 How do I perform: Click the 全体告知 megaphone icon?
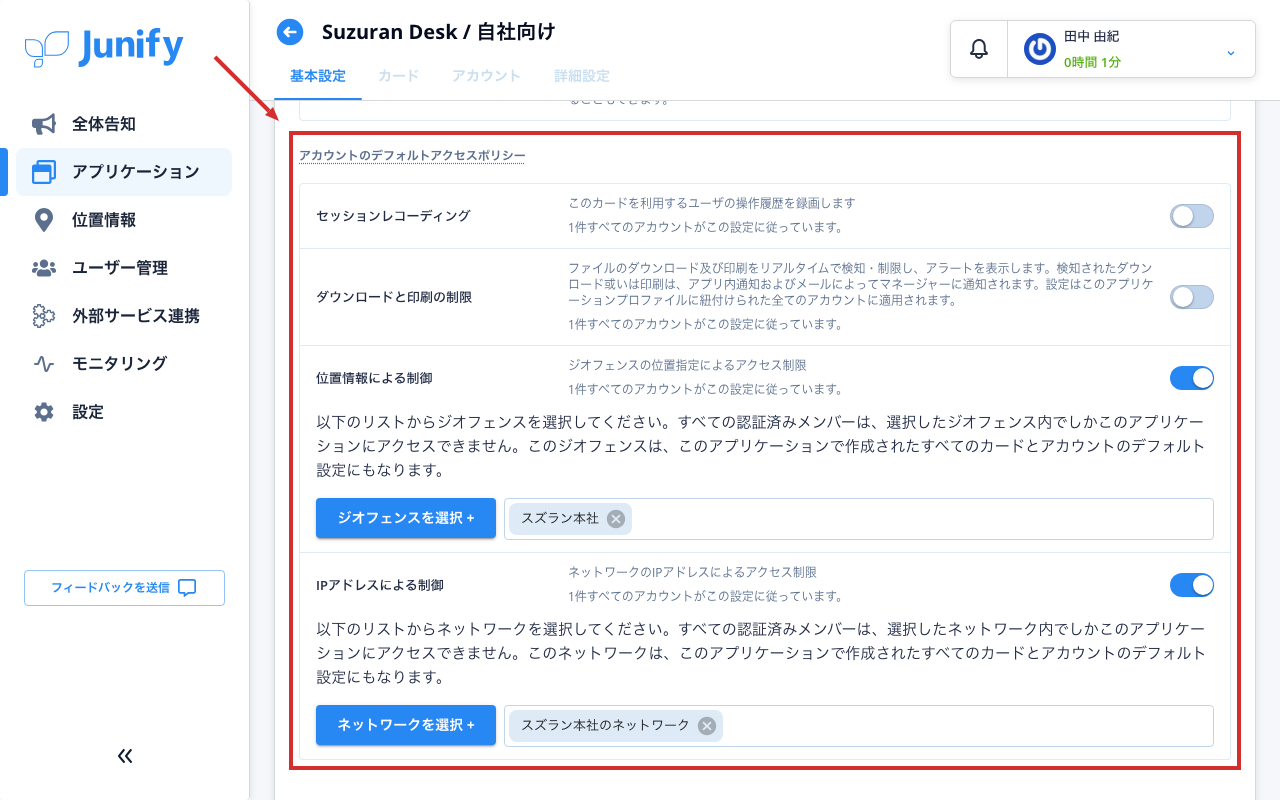coord(44,124)
